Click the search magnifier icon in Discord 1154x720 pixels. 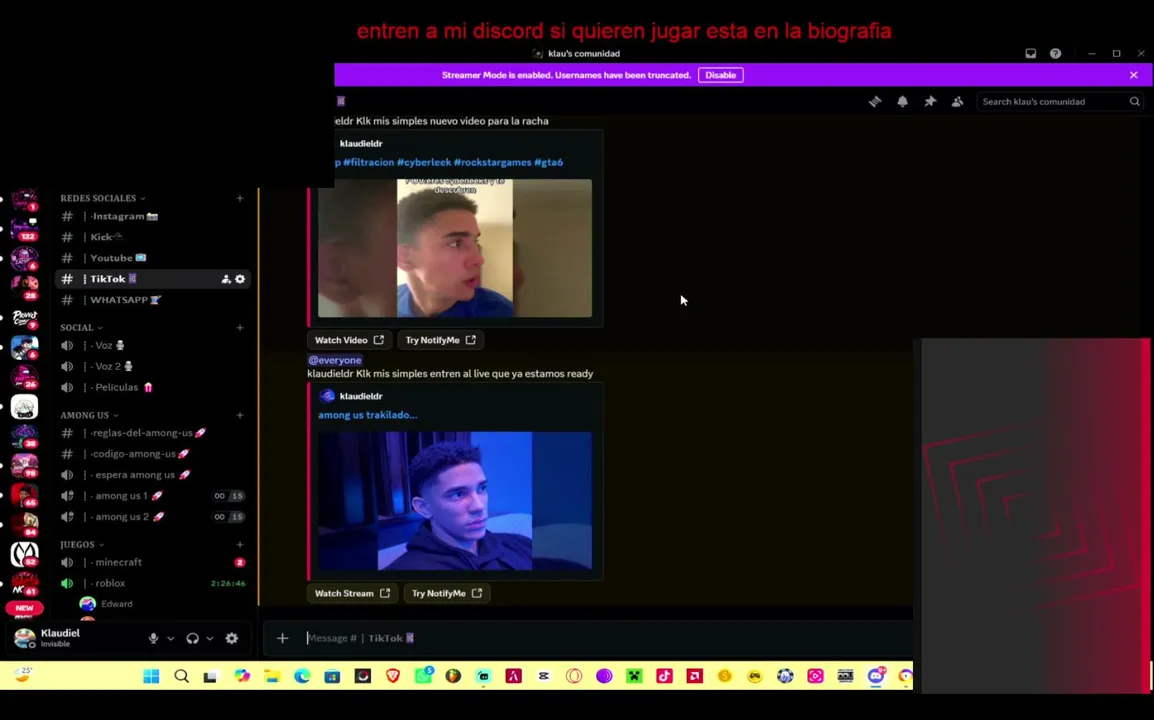coord(1134,102)
